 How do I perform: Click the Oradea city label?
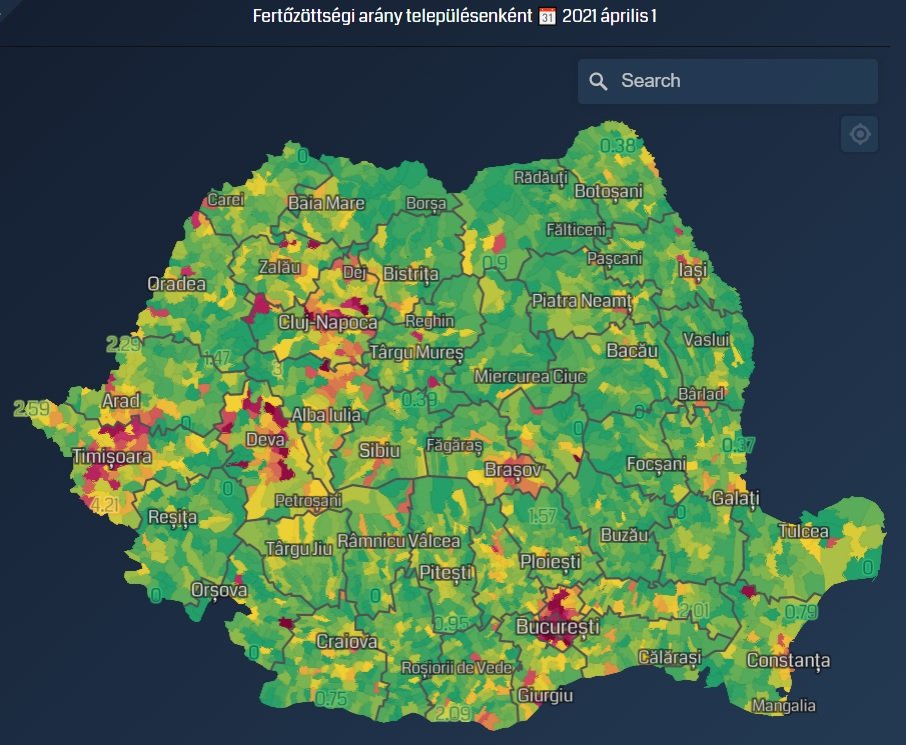pos(176,284)
